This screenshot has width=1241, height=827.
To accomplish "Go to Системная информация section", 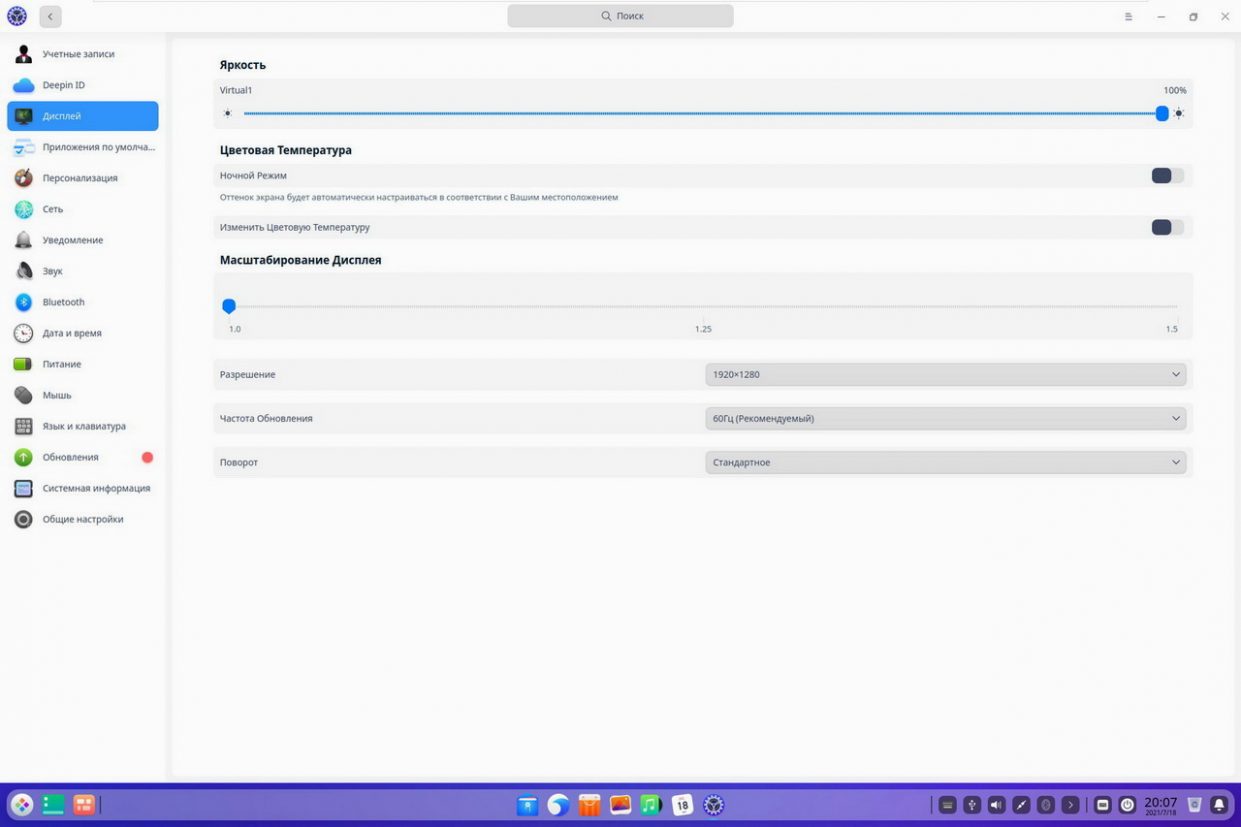I will click(x=95, y=488).
